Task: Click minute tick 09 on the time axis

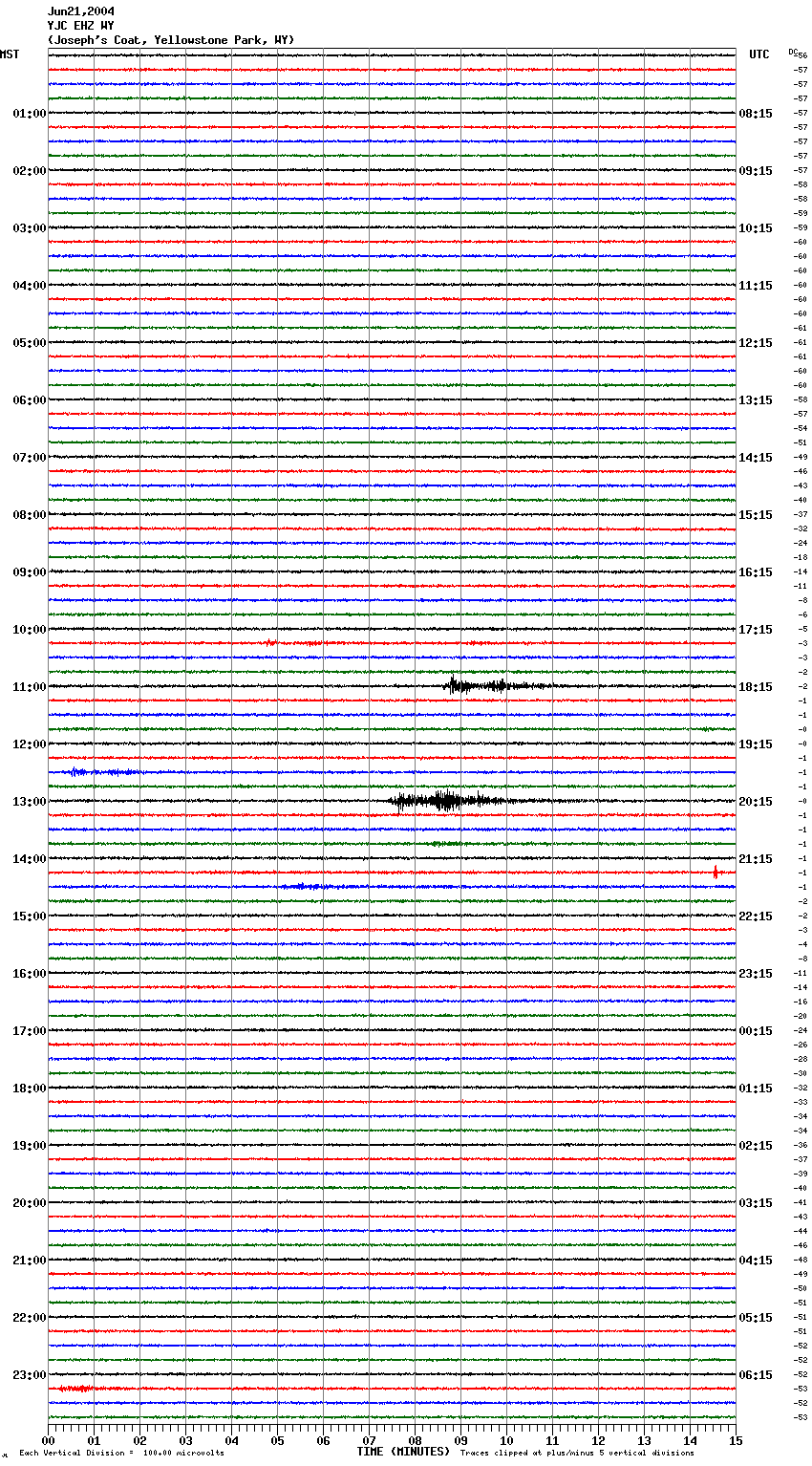Action: [460, 1440]
